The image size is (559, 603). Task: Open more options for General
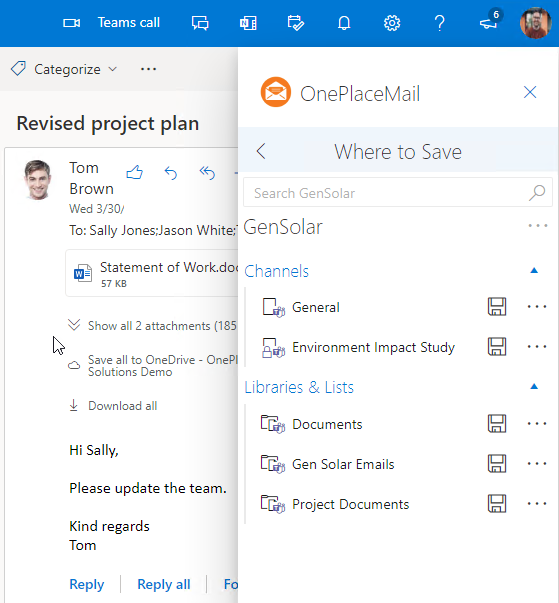537,306
